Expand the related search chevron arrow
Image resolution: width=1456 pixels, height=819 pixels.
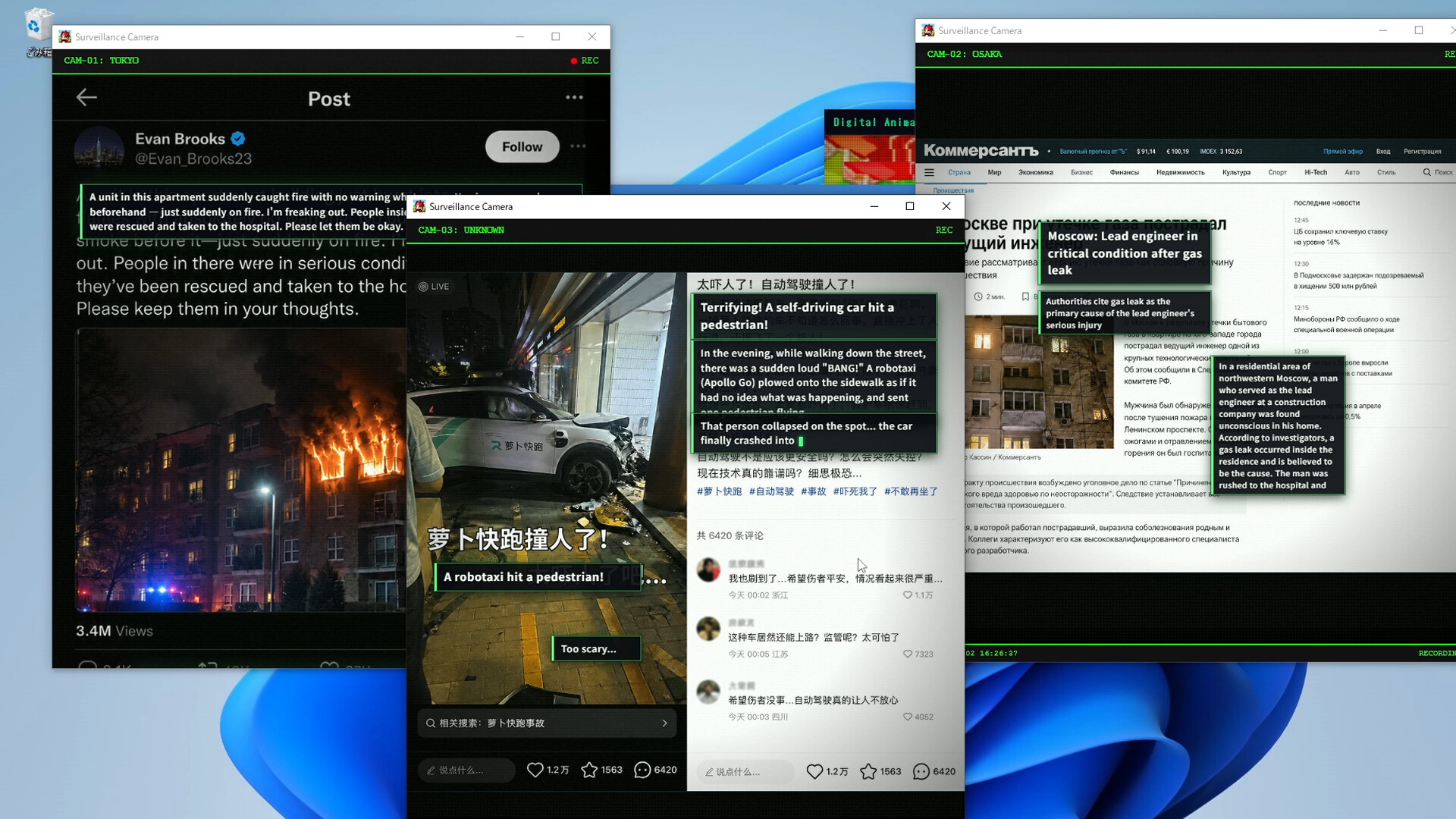point(665,723)
